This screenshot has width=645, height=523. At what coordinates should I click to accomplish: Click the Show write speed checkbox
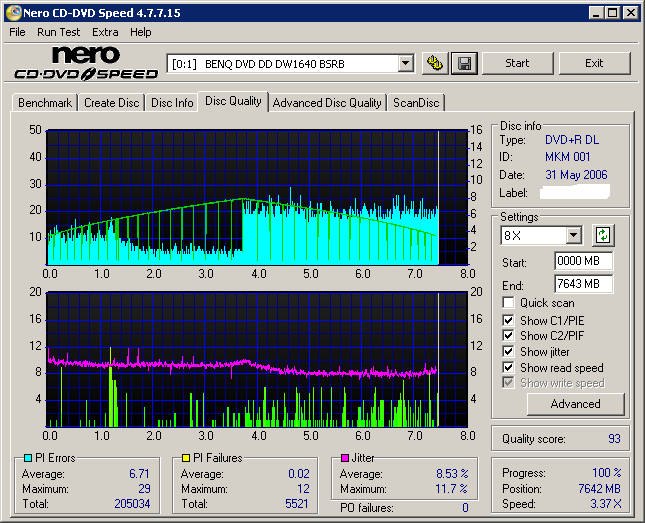click(x=508, y=383)
